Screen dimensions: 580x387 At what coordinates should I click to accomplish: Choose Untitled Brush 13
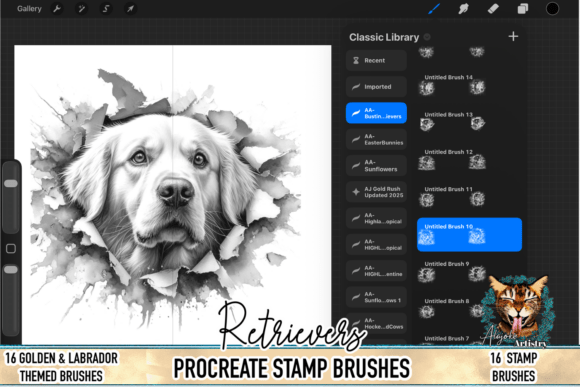pos(469,122)
